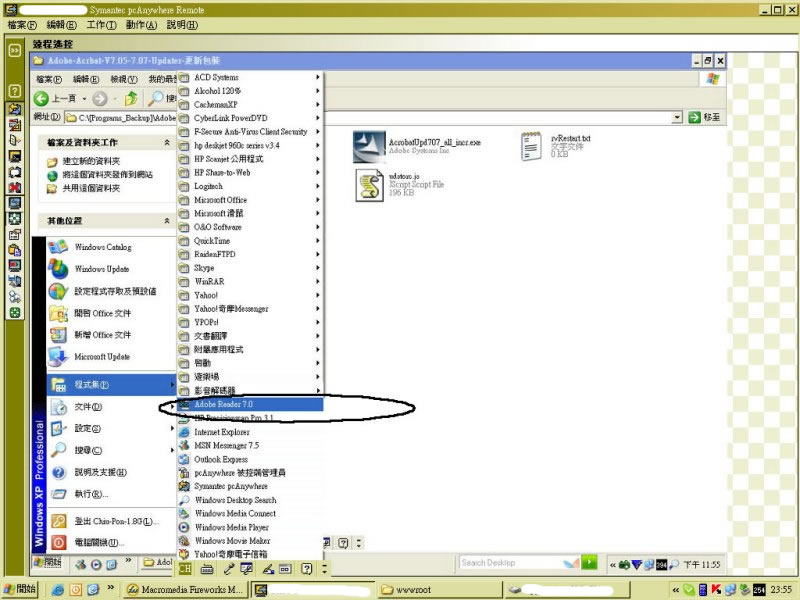The width and height of the screenshot is (800, 600).
Task: Open the 檢視(V) menu in the Explorer window
Action: click(124, 79)
